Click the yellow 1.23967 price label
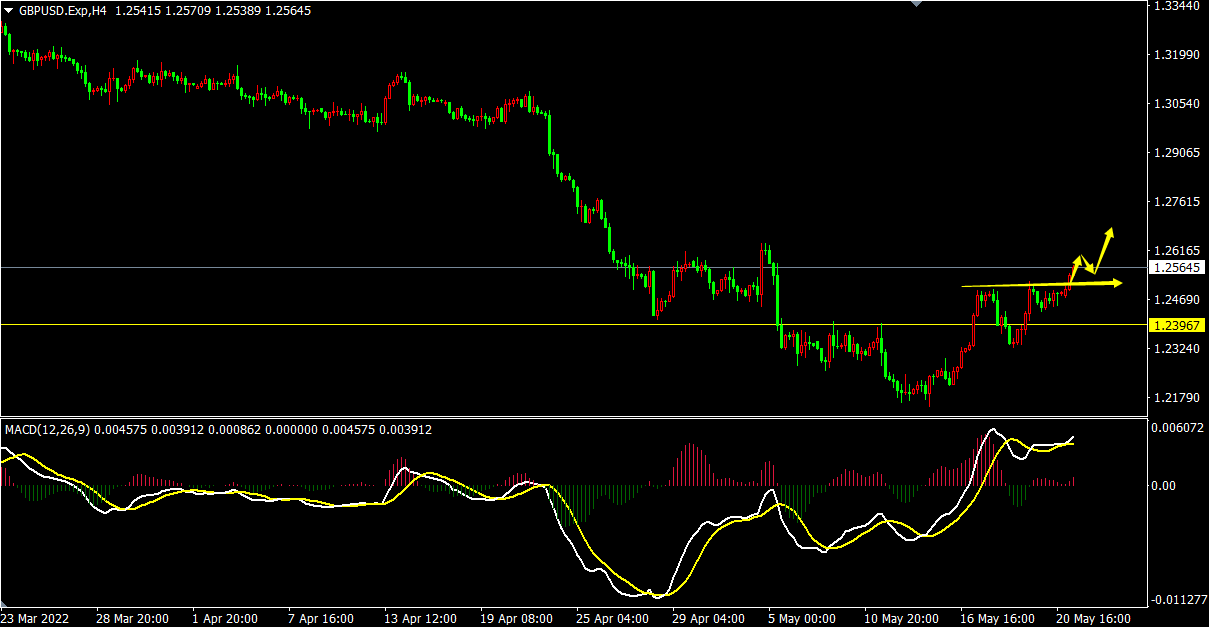Viewport: 1209px width, 627px height. tap(1175, 325)
